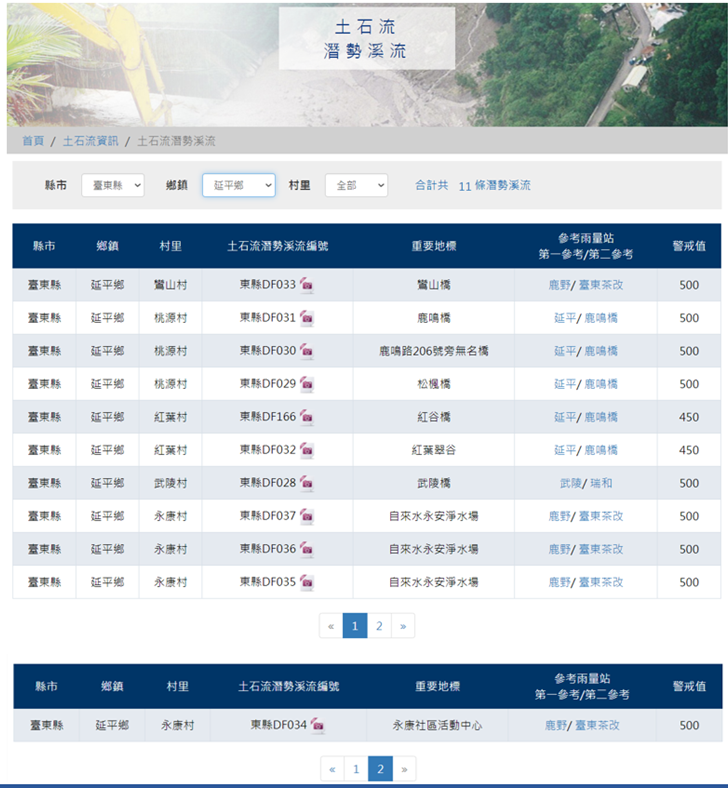Open photo icon for 東縣DF036
Screen dimensions: 728x788
[307, 549]
